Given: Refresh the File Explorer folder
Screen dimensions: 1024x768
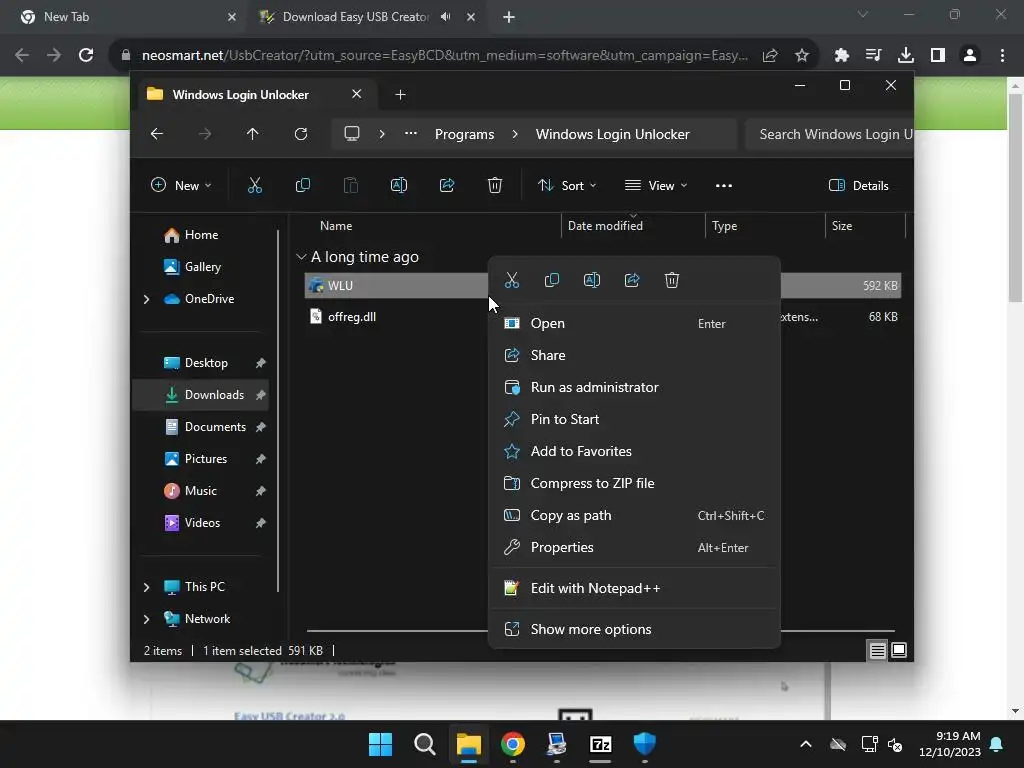Looking at the screenshot, I should pos(301,134).
